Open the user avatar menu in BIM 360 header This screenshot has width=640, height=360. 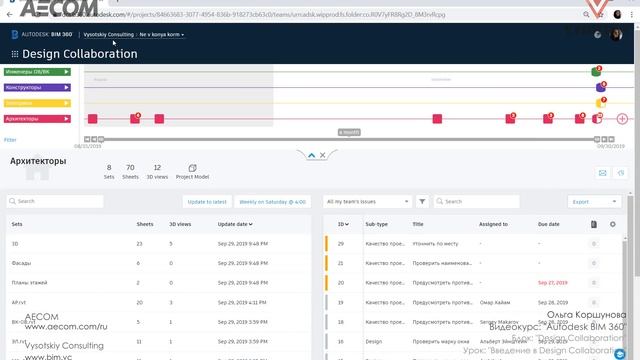click(x=616, y=35)
